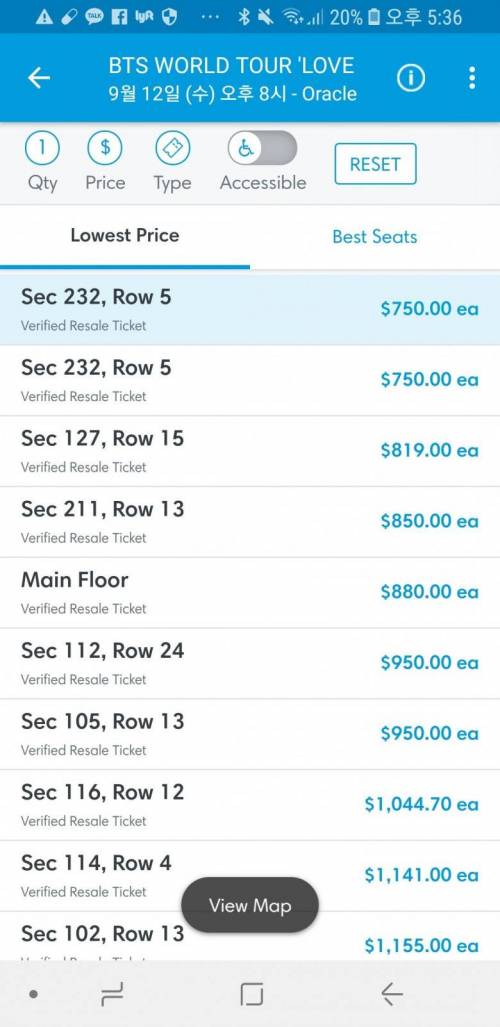Toggle the Accessible seating switch
This screenshot has width=500, height=1027.
pos(262,148)
